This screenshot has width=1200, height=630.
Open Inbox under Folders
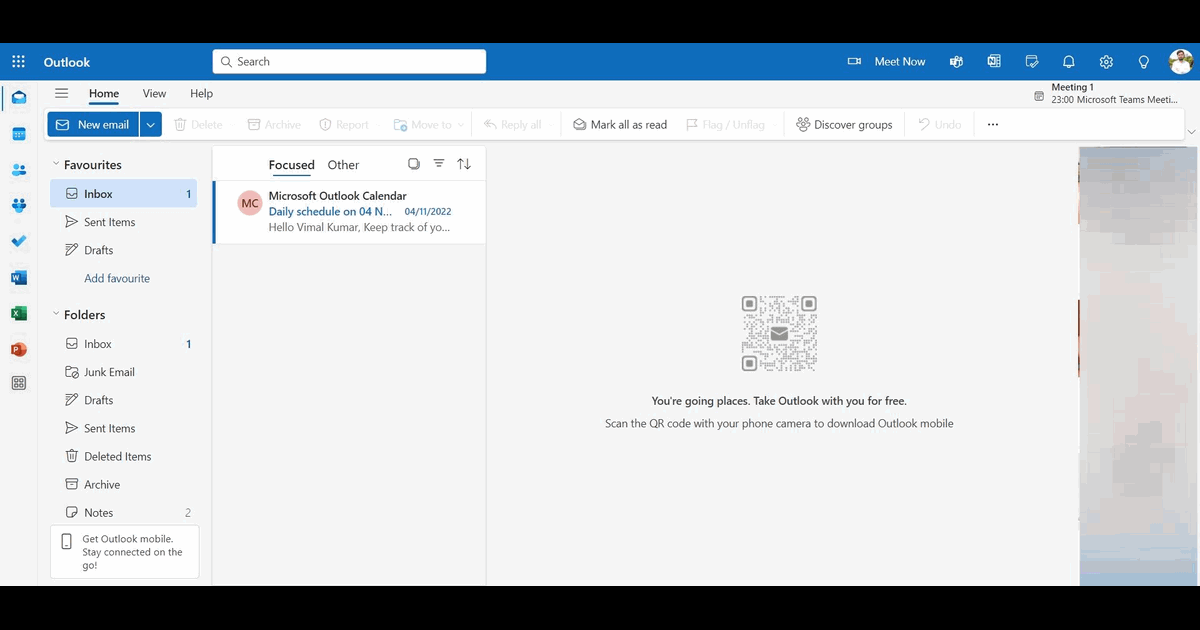click(123, 344)
